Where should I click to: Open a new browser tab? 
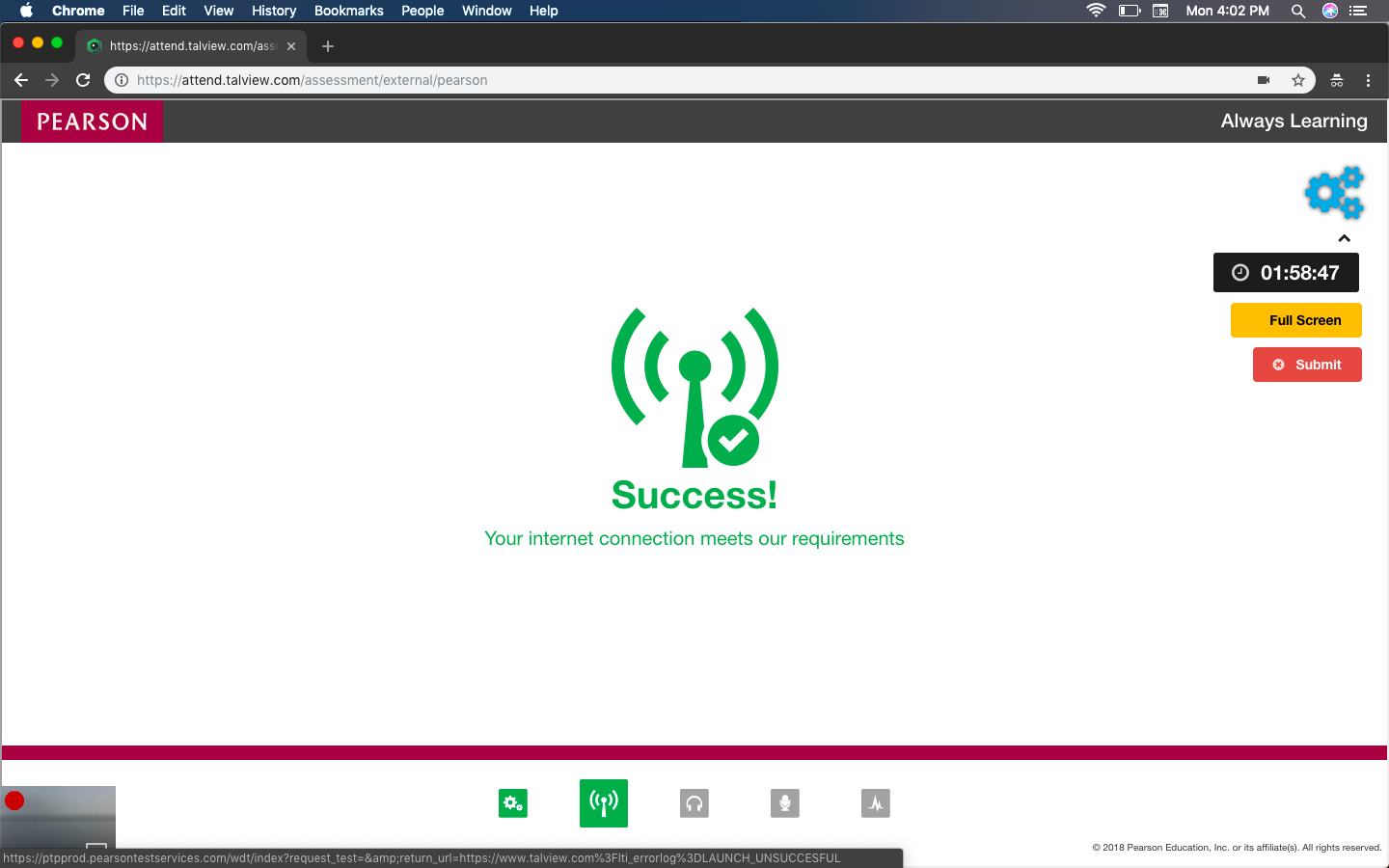click(328, 45)
